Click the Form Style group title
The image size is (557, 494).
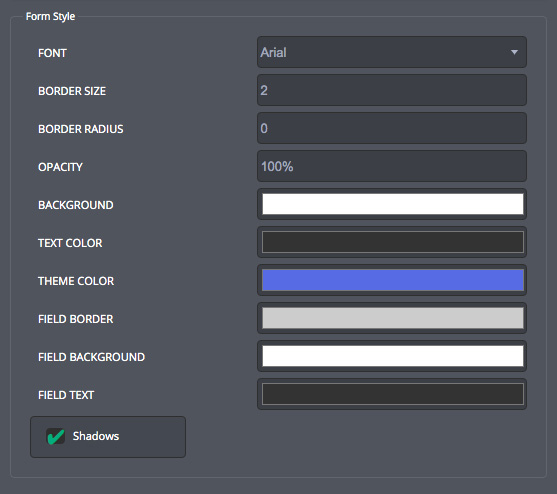pos(50,17)
